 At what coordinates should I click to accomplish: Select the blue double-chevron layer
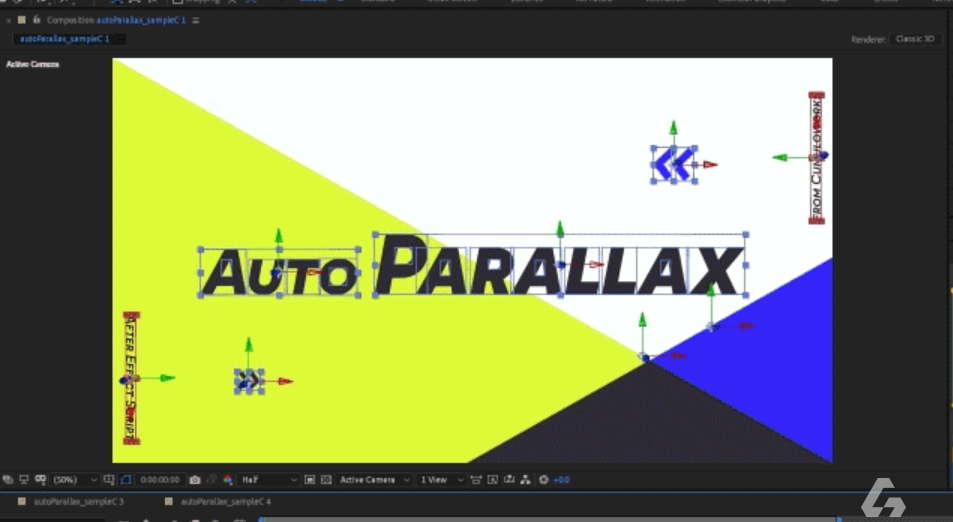(673, 164)
